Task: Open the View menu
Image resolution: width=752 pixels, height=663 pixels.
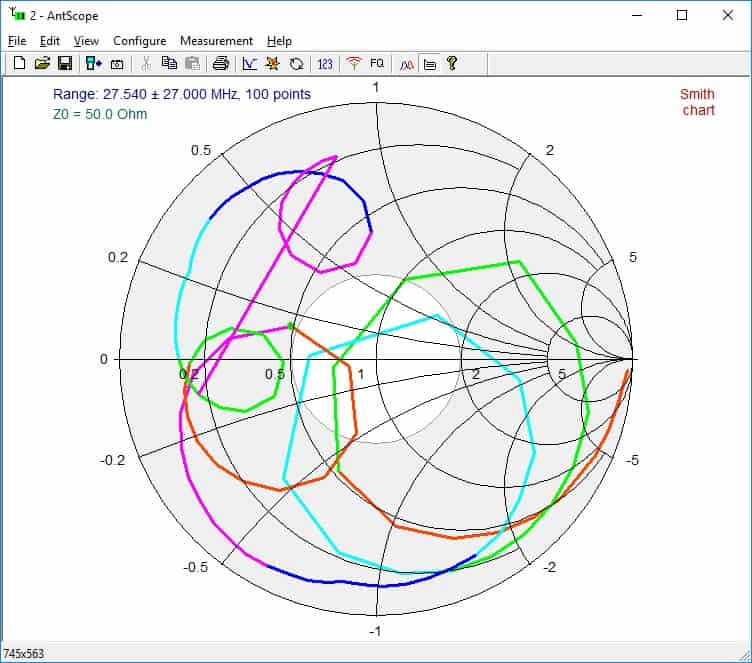Action: coord(86,41)
